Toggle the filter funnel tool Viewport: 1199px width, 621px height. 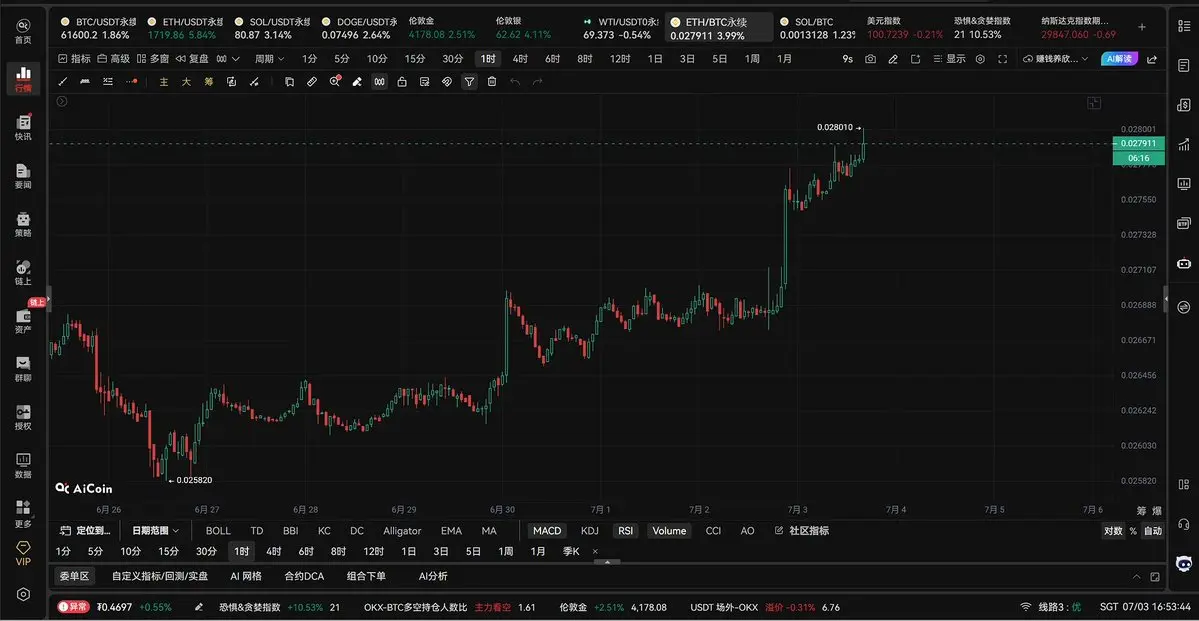click(x=470, y=82)
